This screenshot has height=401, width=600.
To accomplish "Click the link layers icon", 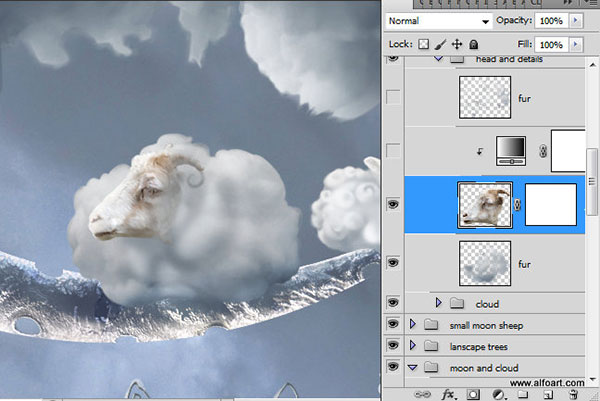I will click(x=422, y=394).
